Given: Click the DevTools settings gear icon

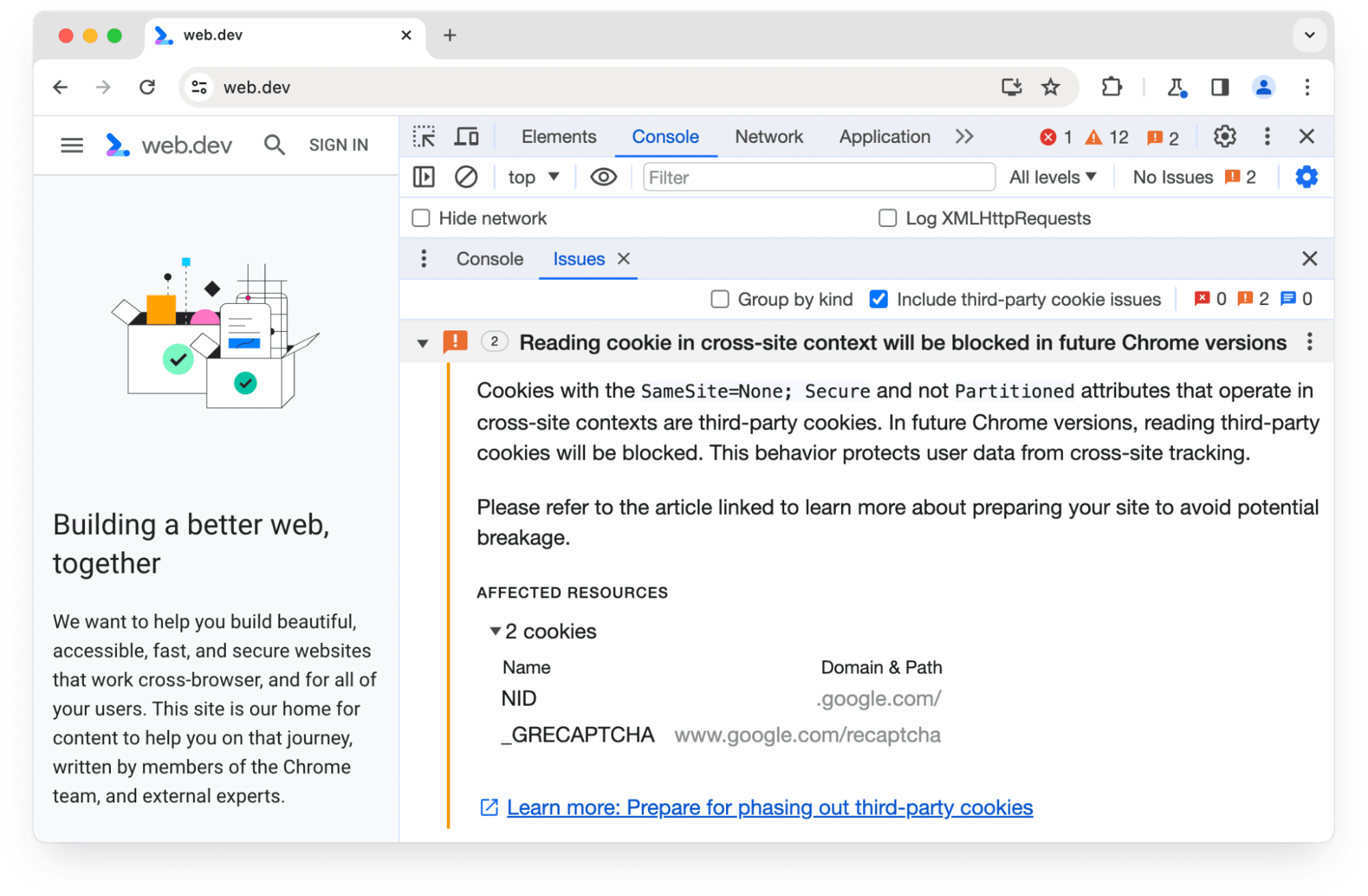Looking at the screenshot, I should pos(1225,137).
